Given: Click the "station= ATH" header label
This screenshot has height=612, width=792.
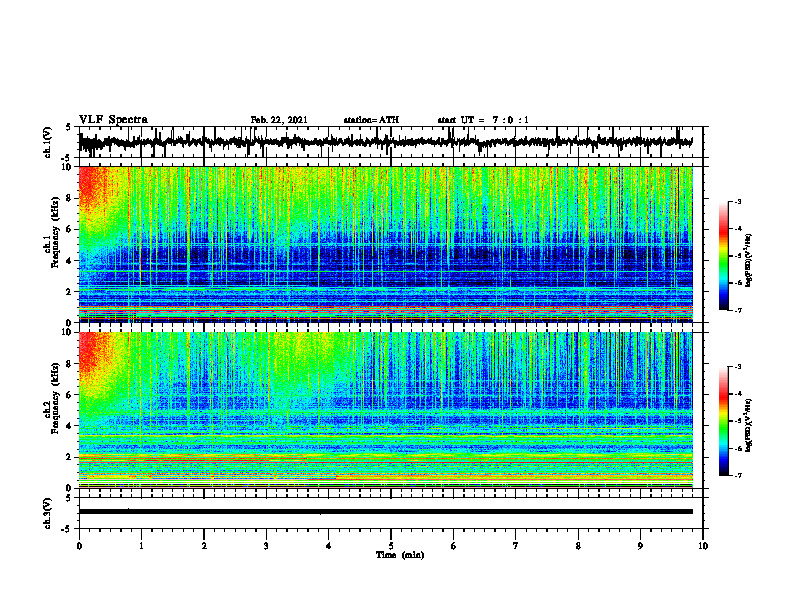Looking at the screenshot, I should (x=371, y=120).
